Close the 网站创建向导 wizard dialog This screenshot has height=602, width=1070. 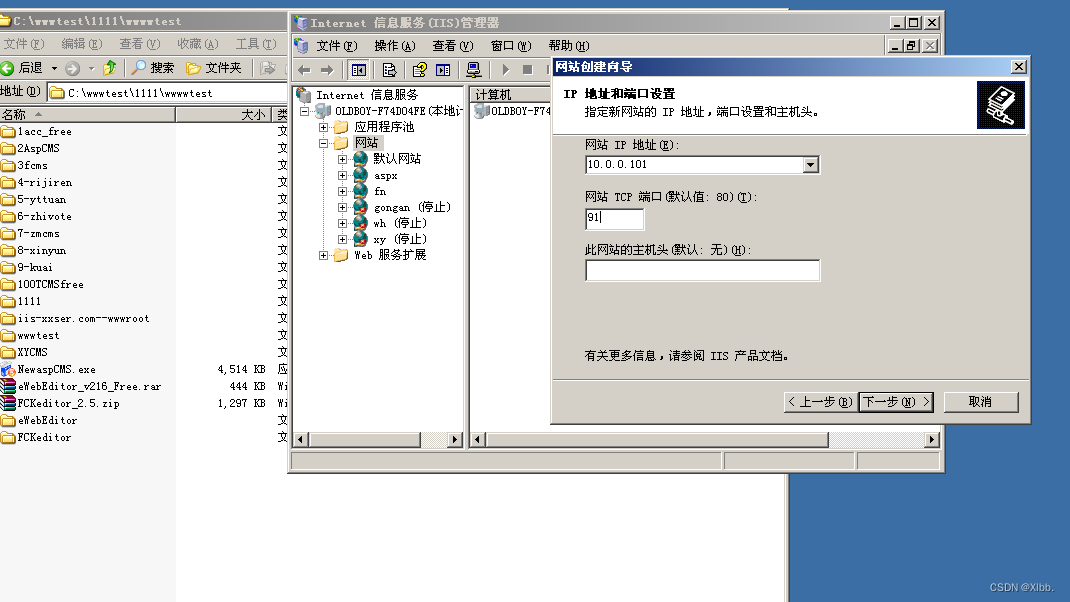pos(1018,66)
